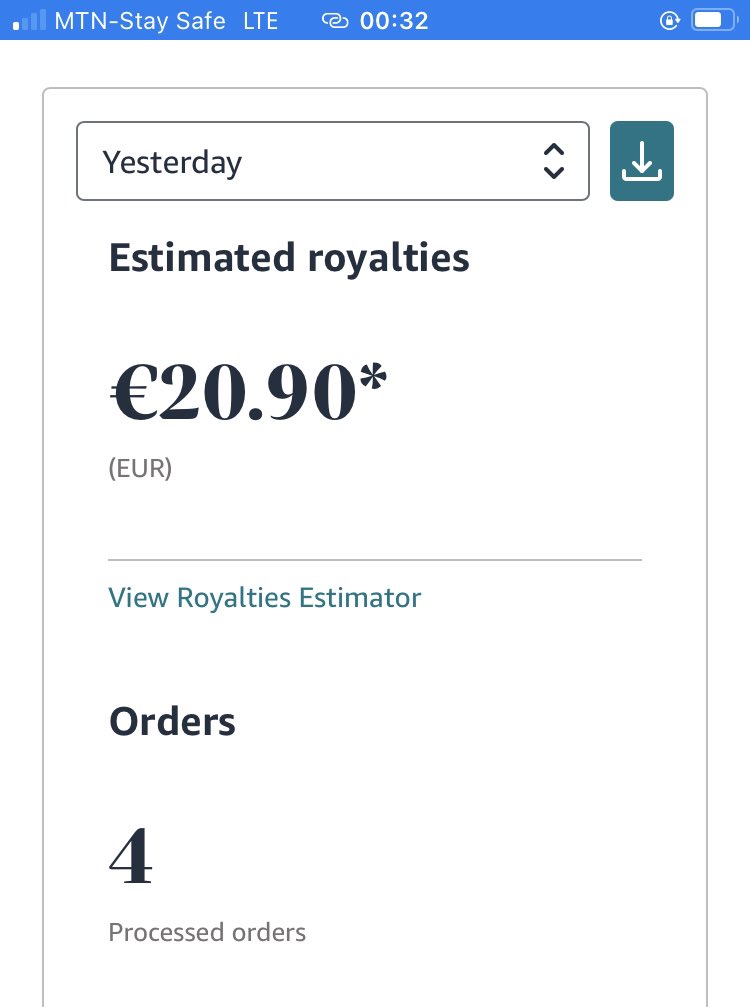Tap the rotation lock icon
The width and height of the screenshot is (750, 1007).
click(x=669, y=21)
